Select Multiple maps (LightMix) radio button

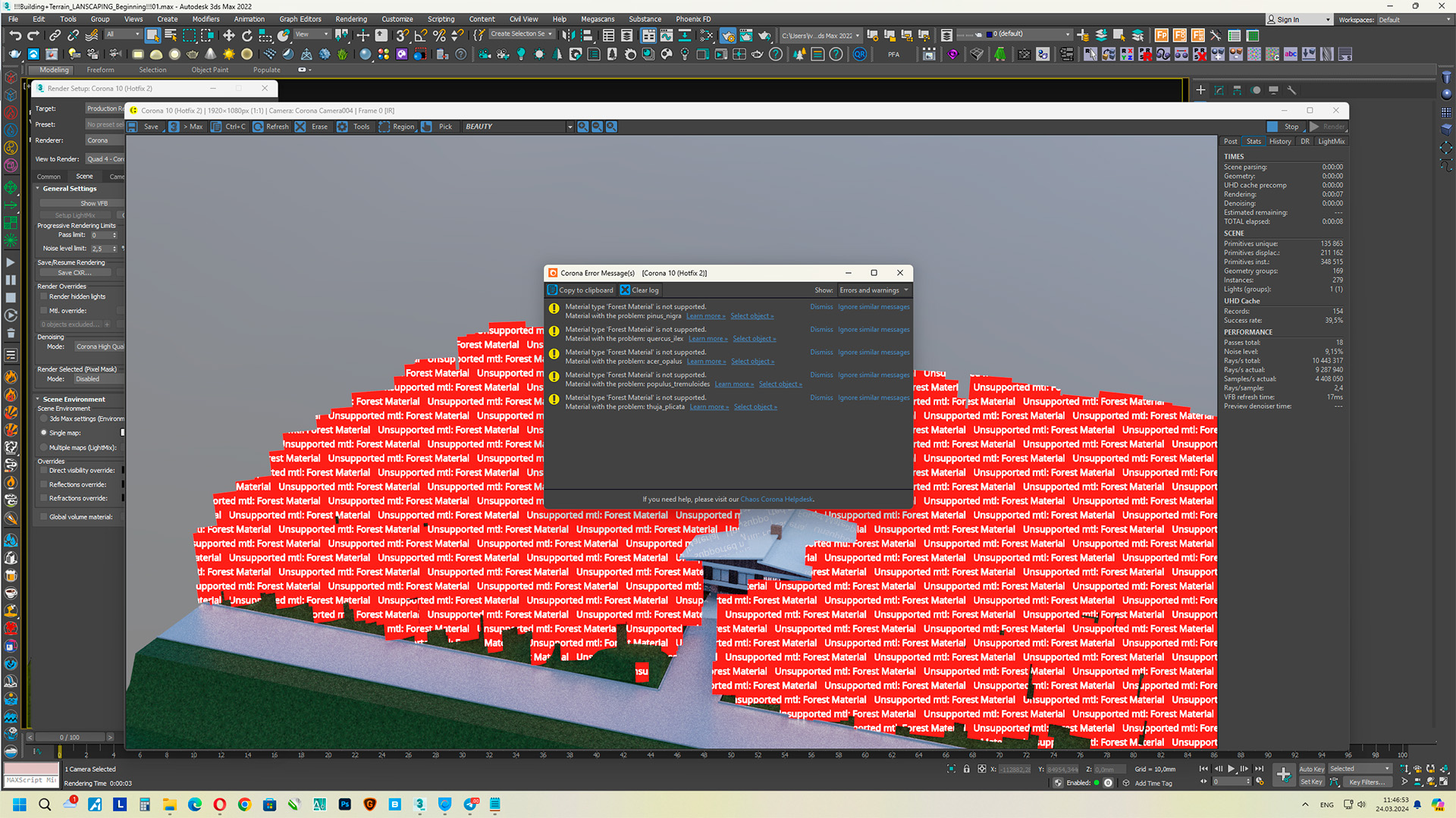[x=44, y=447]
